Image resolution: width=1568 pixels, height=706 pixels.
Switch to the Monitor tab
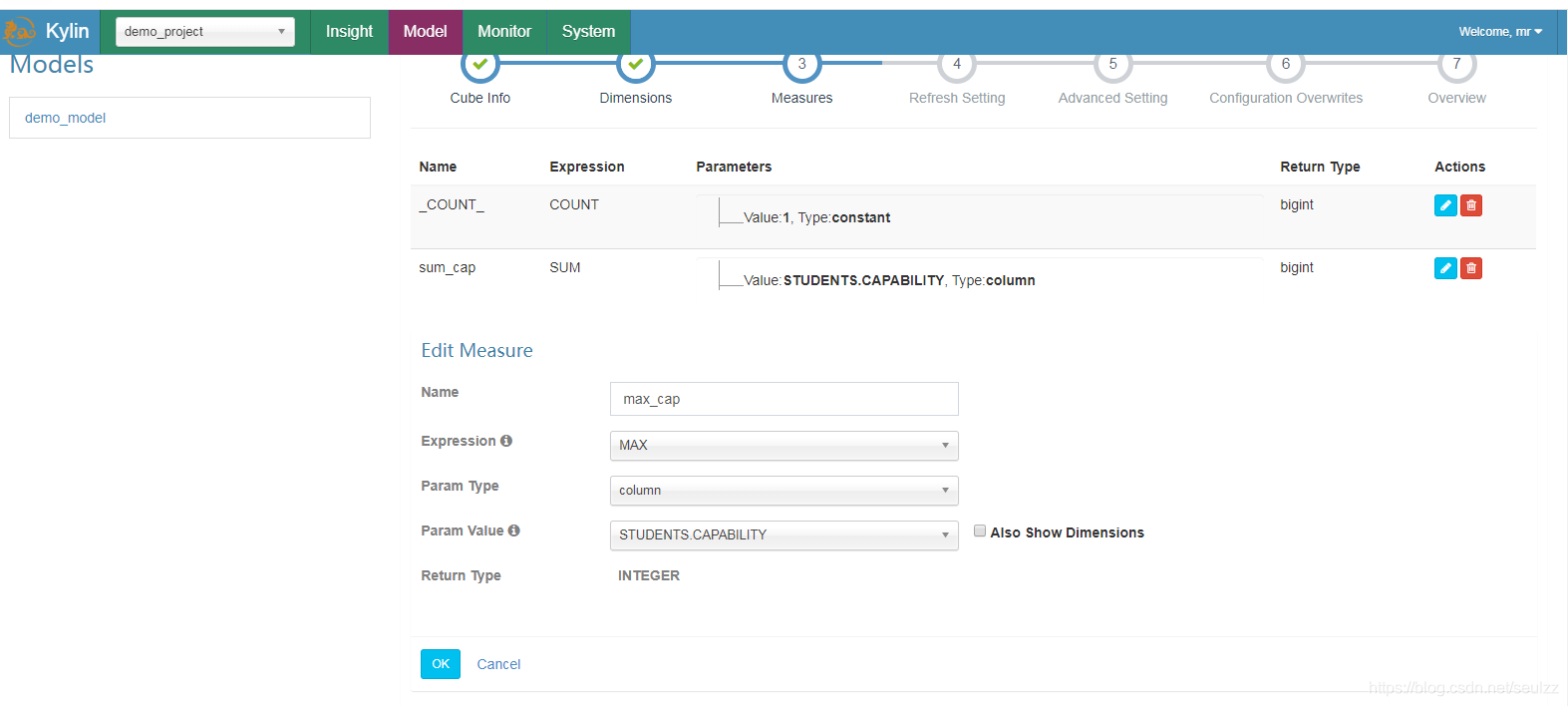(504, 32)
